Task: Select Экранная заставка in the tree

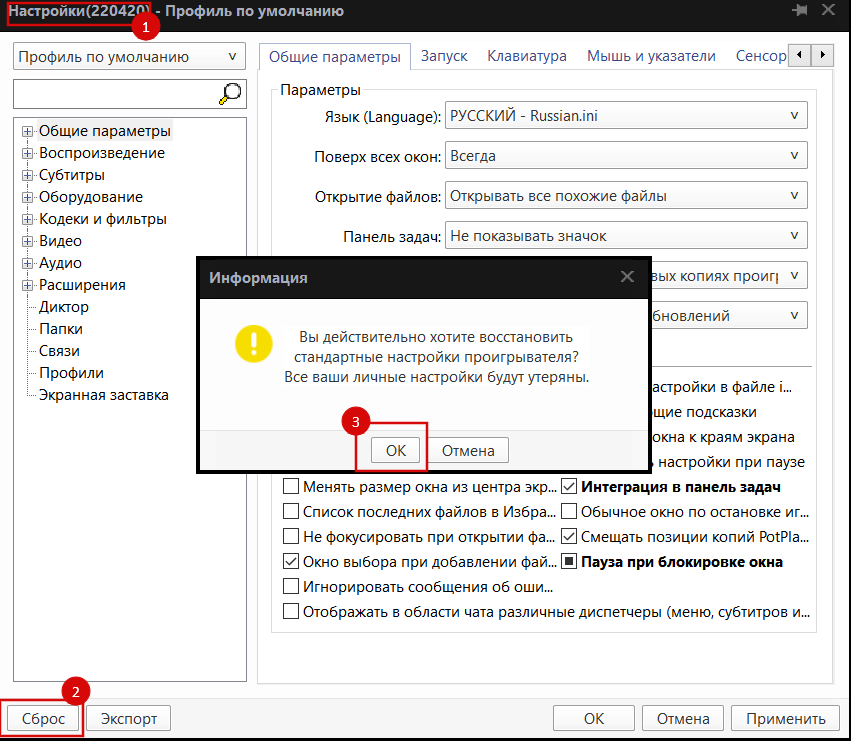Action: pos(104,395)
